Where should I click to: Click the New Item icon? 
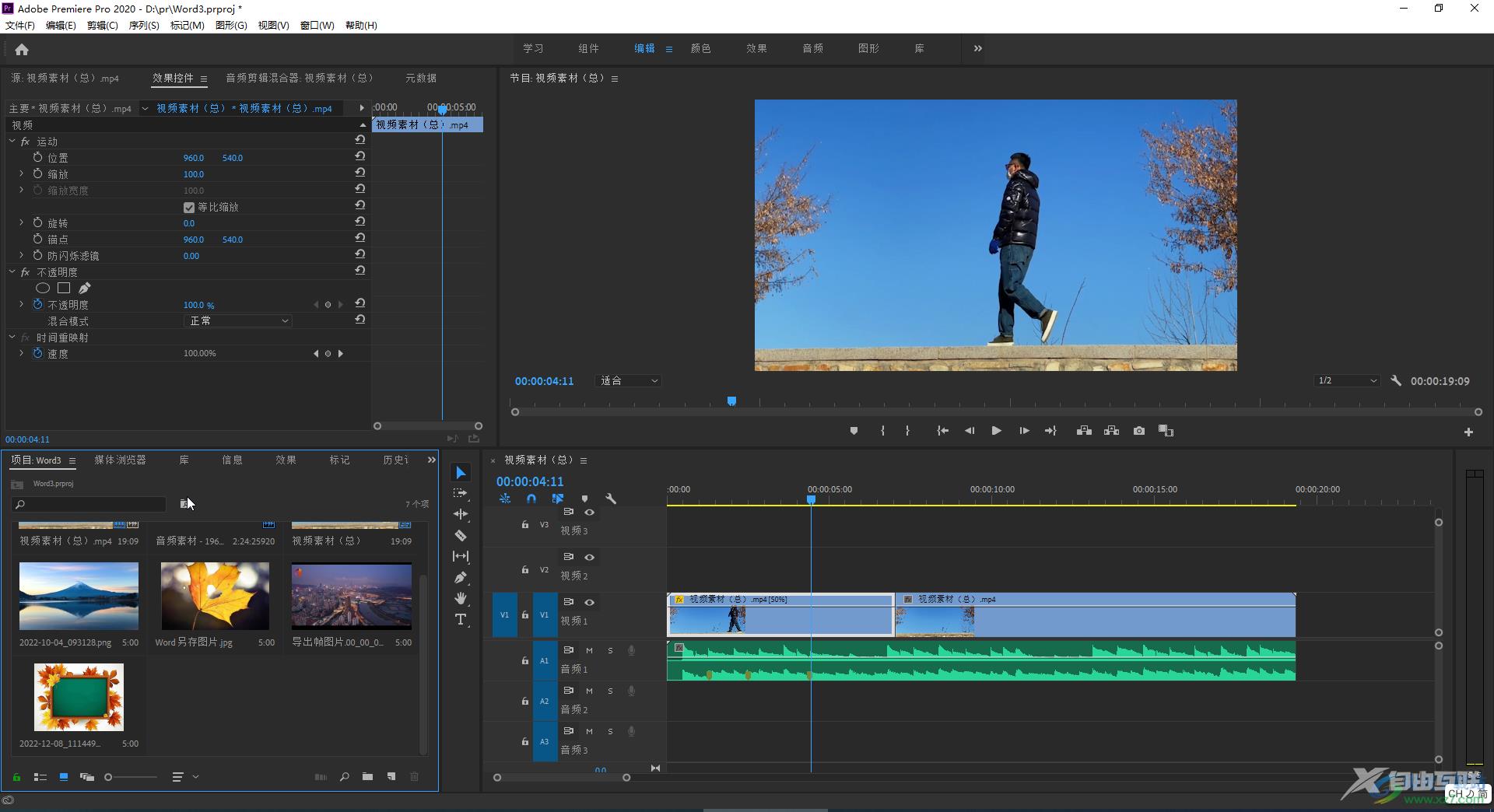[x=391, y=777]
